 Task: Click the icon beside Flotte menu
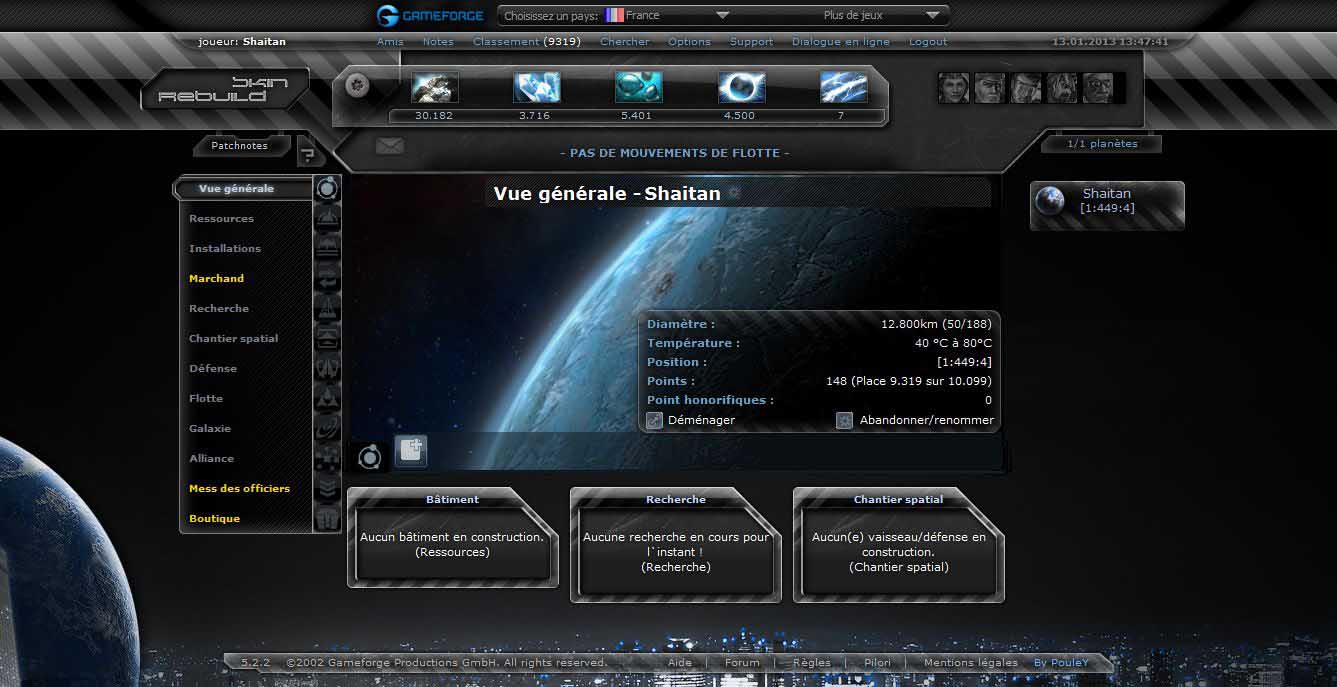[328, 398]
